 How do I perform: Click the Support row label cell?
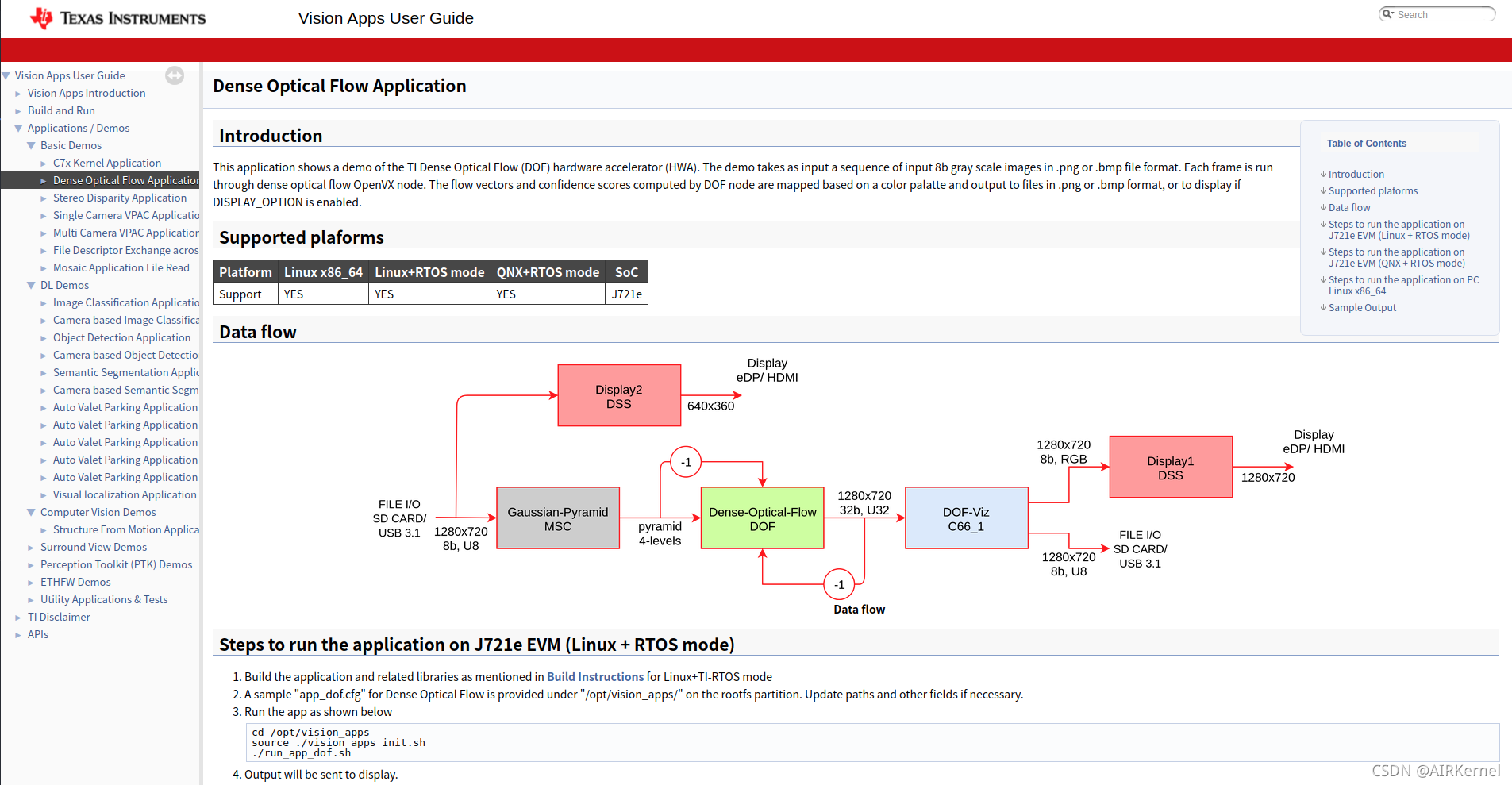pos(245,294)
